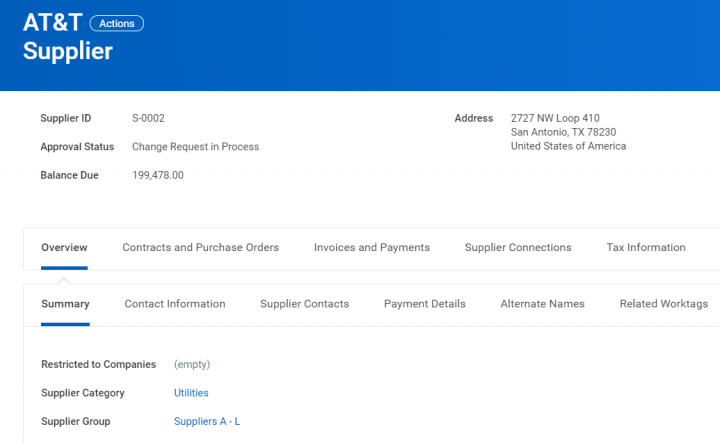This screenshot has height=443, width=720.
Task: Click the San Antonio address text
Action: point(563,132)
